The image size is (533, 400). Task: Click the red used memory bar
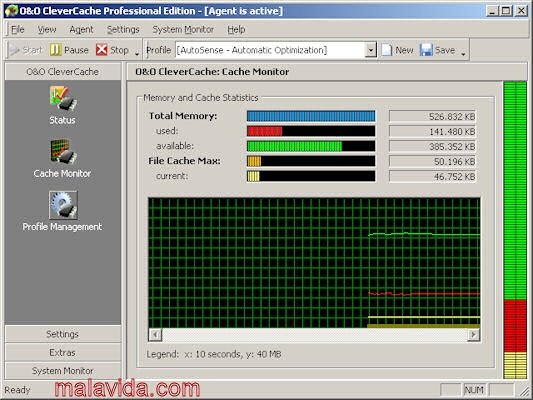(264, 131)
